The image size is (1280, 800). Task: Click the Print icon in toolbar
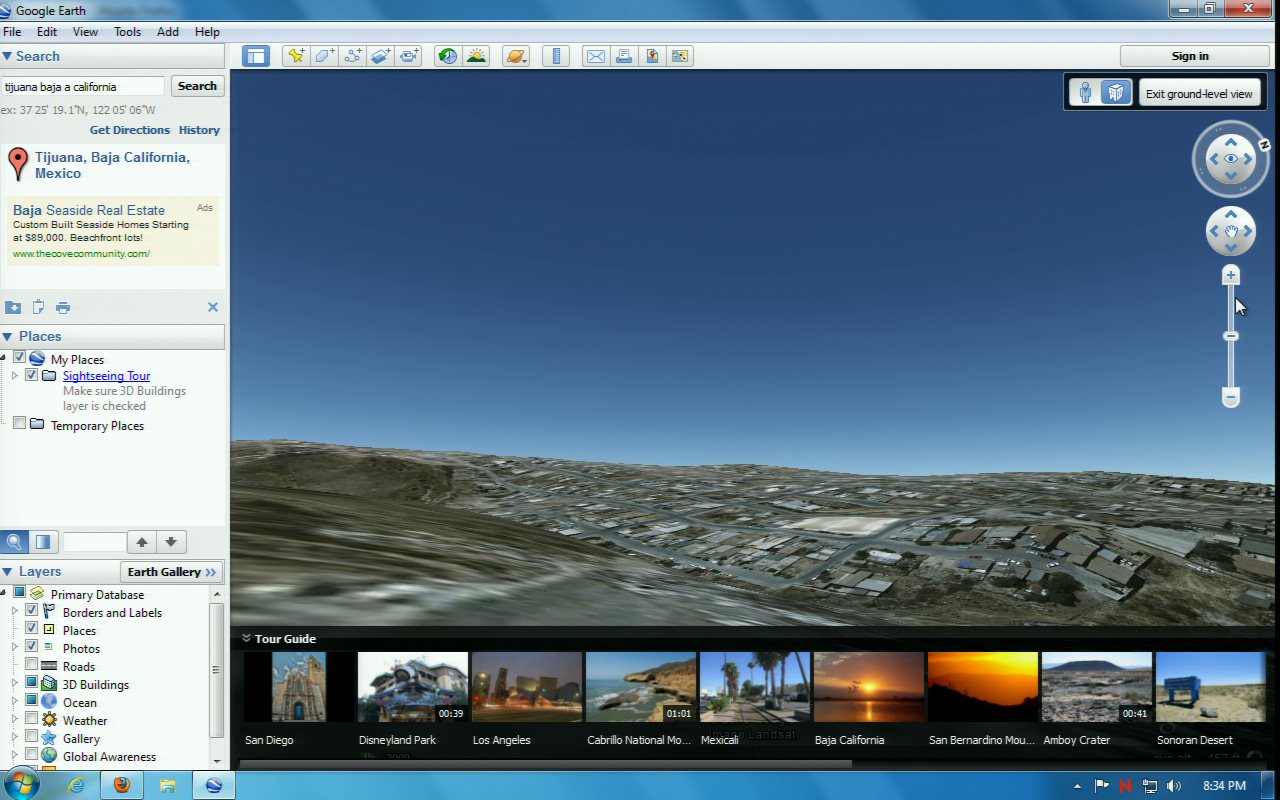click(x=624, y=56)
